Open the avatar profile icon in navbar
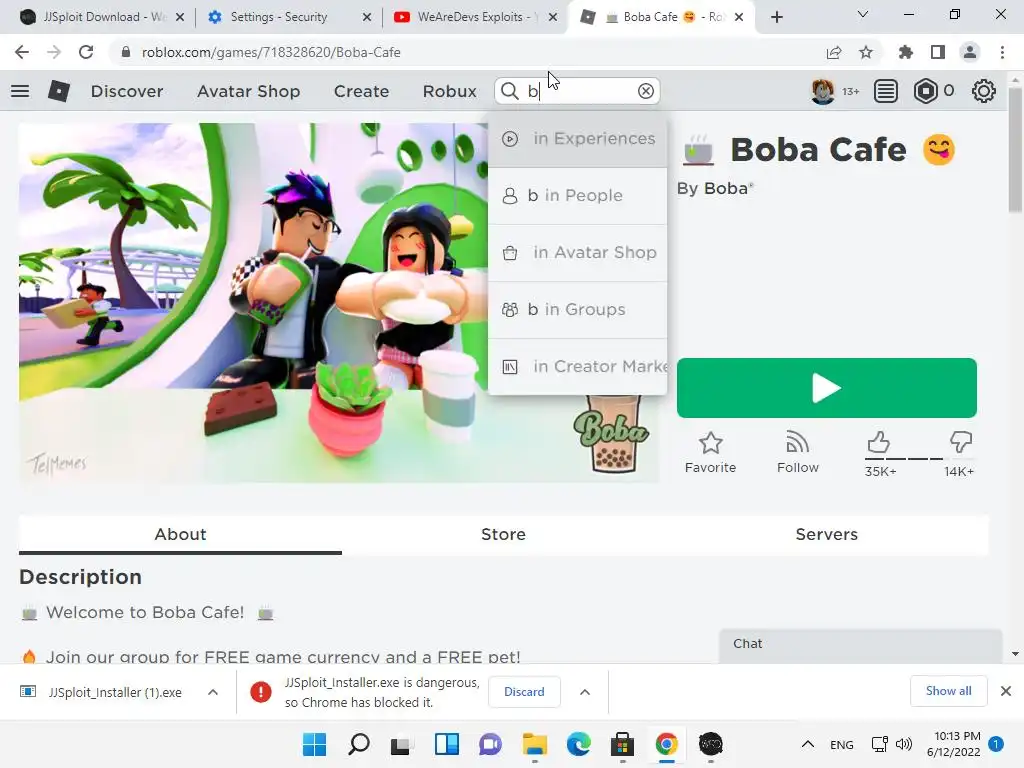Screen dimensions: 1024x768 click(823, 91)
